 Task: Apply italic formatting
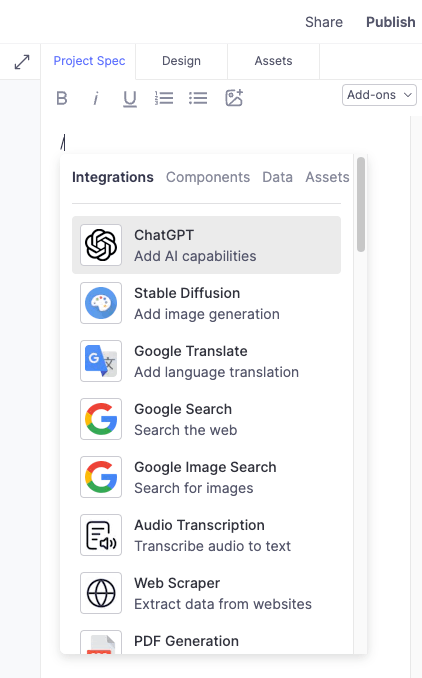(x=96, y=98)
